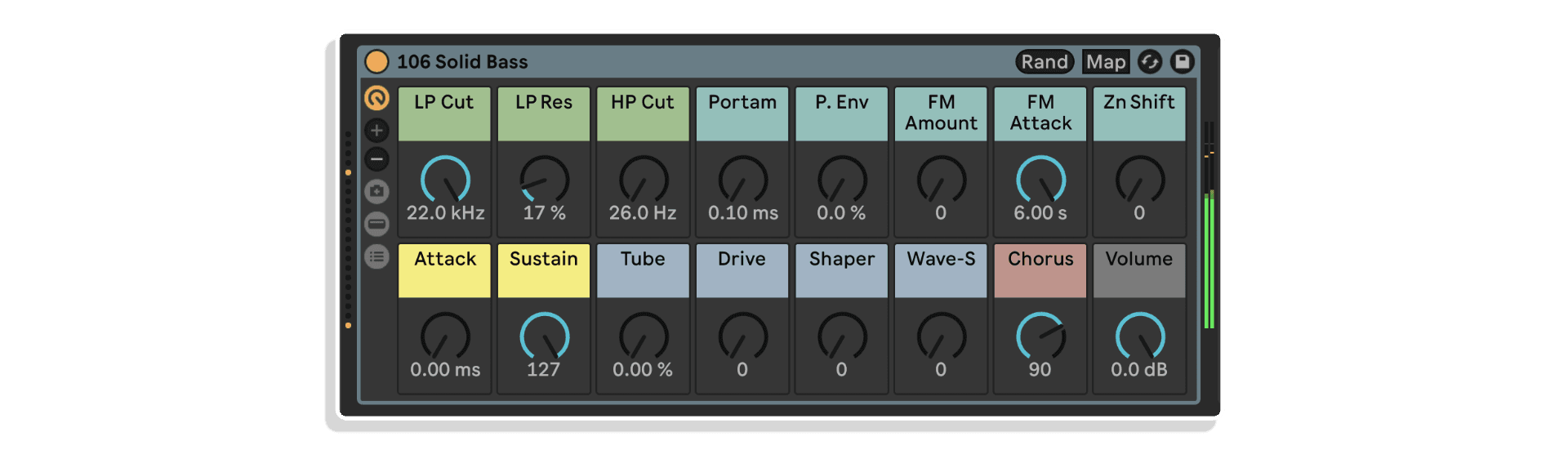The height and width of the screenshot is (450, 1568).
Task: Click the minus icon to remove macros
Action: 376,159
